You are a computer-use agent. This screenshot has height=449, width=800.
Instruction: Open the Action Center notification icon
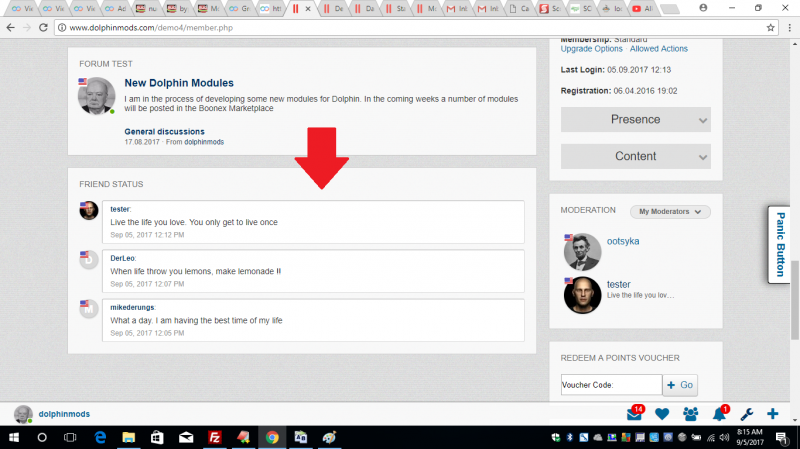tap(781, 437)
